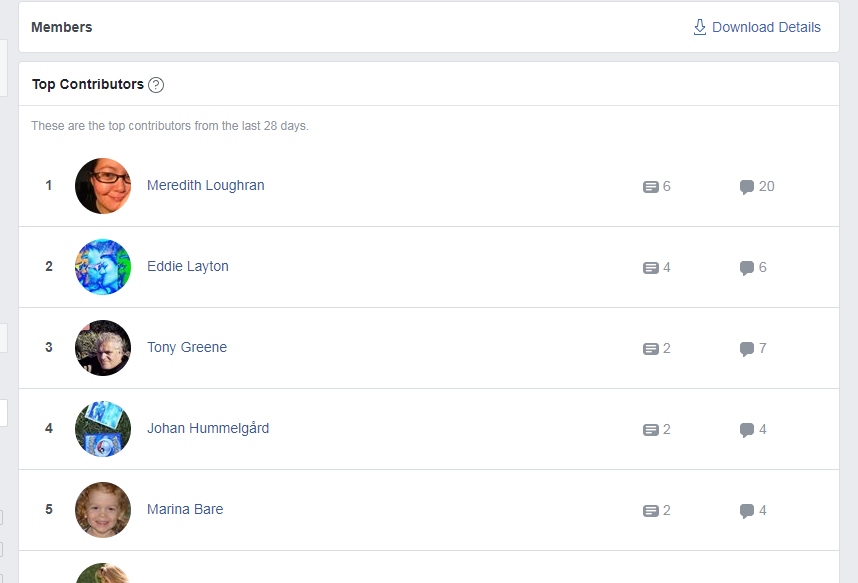Click Tony Greene's profile picture

[103, 348]
